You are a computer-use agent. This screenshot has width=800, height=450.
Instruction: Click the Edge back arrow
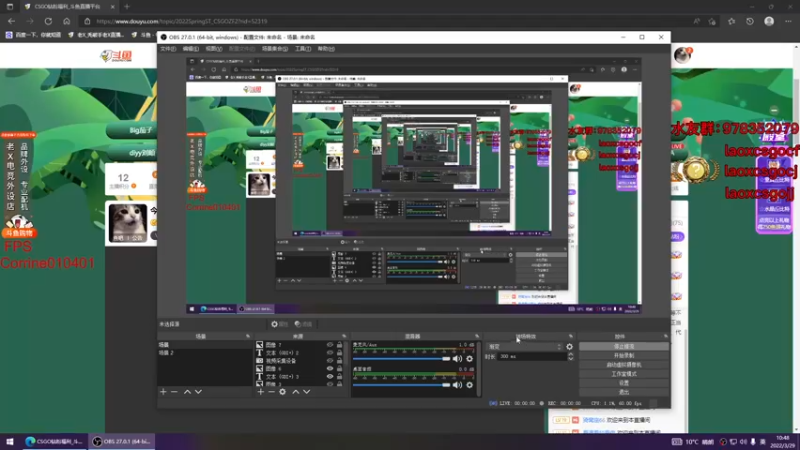pyautogui.click(x=11, y=21)
